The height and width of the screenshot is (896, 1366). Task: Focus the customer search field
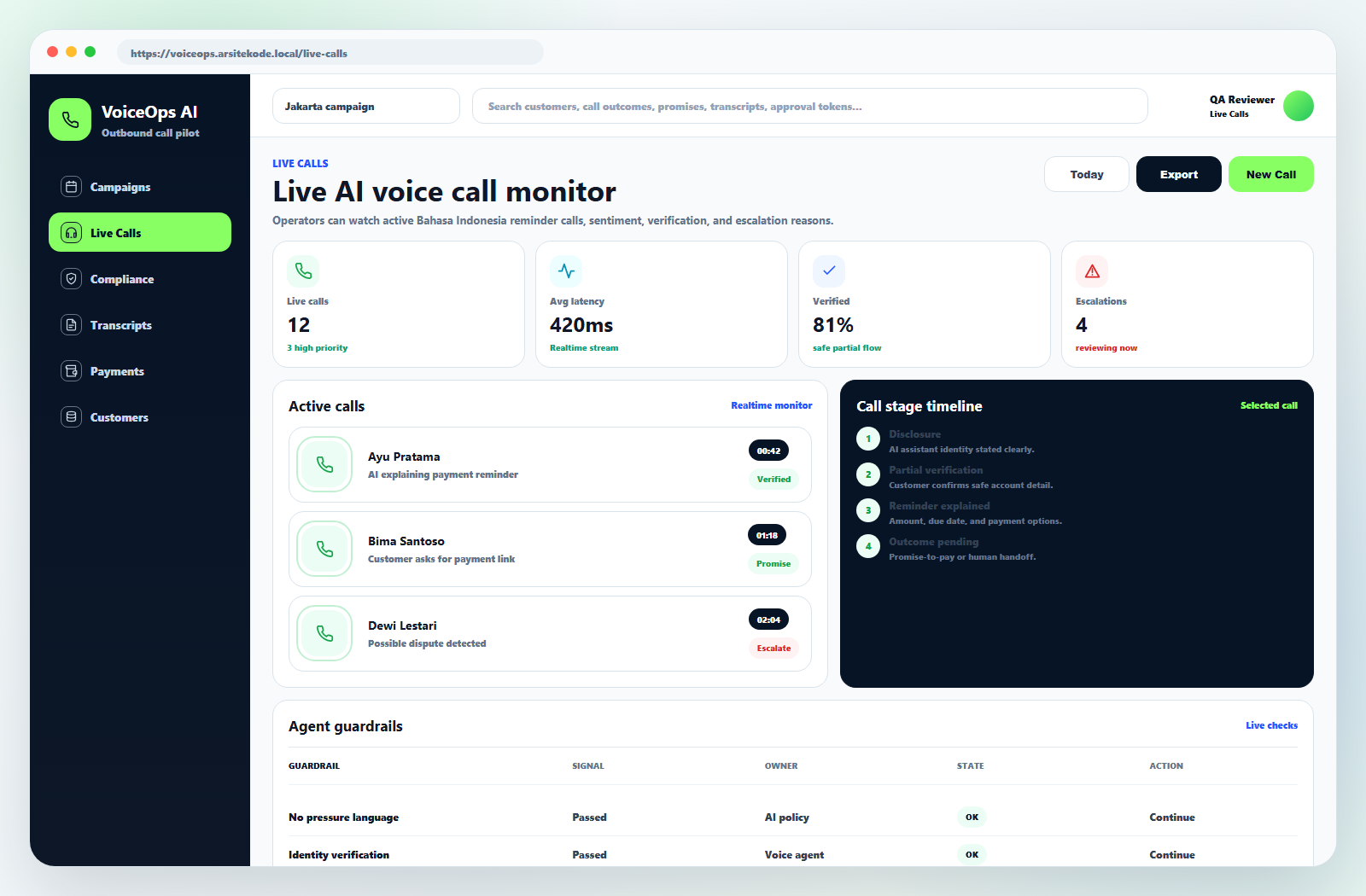tap(810, 106)
